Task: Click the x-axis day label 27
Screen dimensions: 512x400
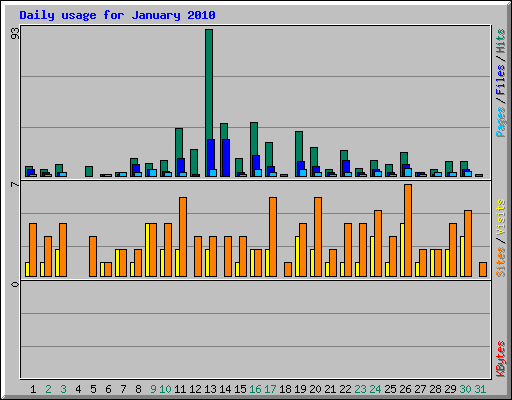Action: coord(420,389)
